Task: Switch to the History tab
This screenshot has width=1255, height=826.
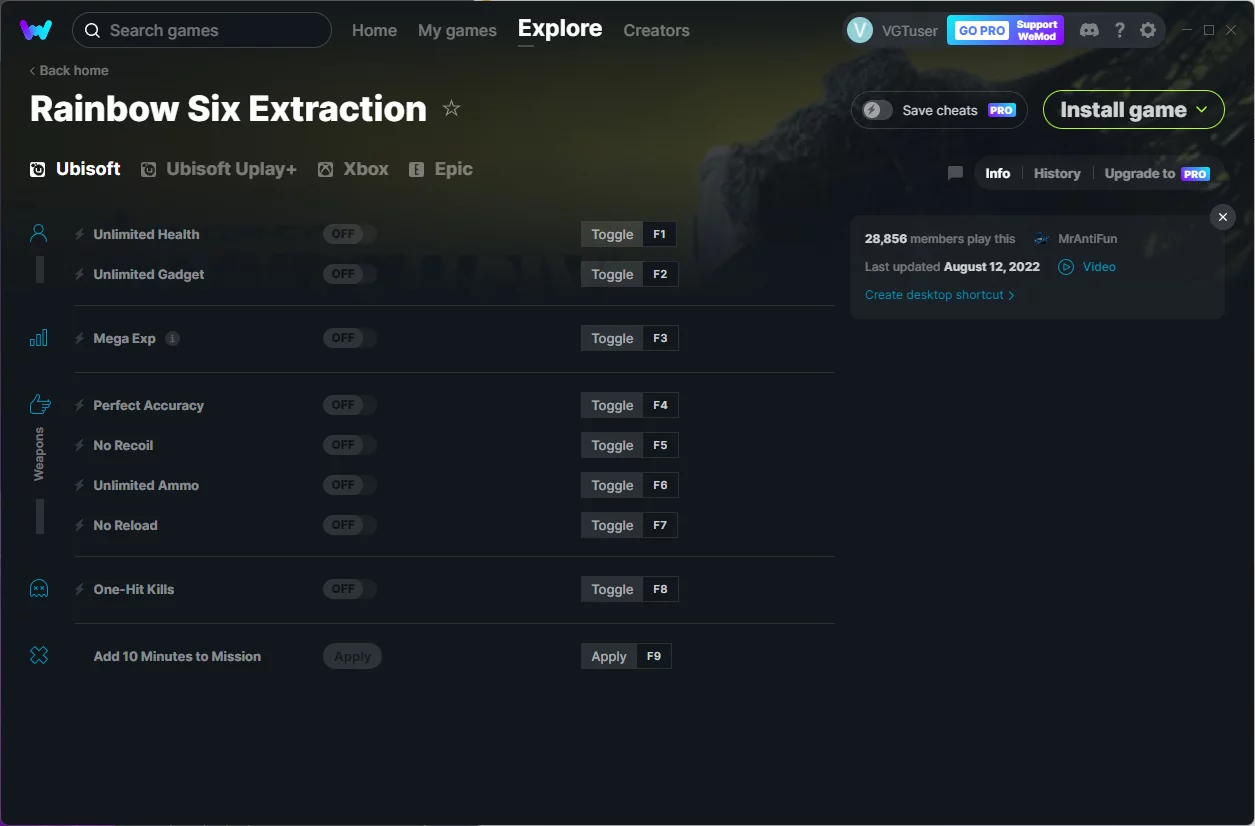Action: 1057,173
